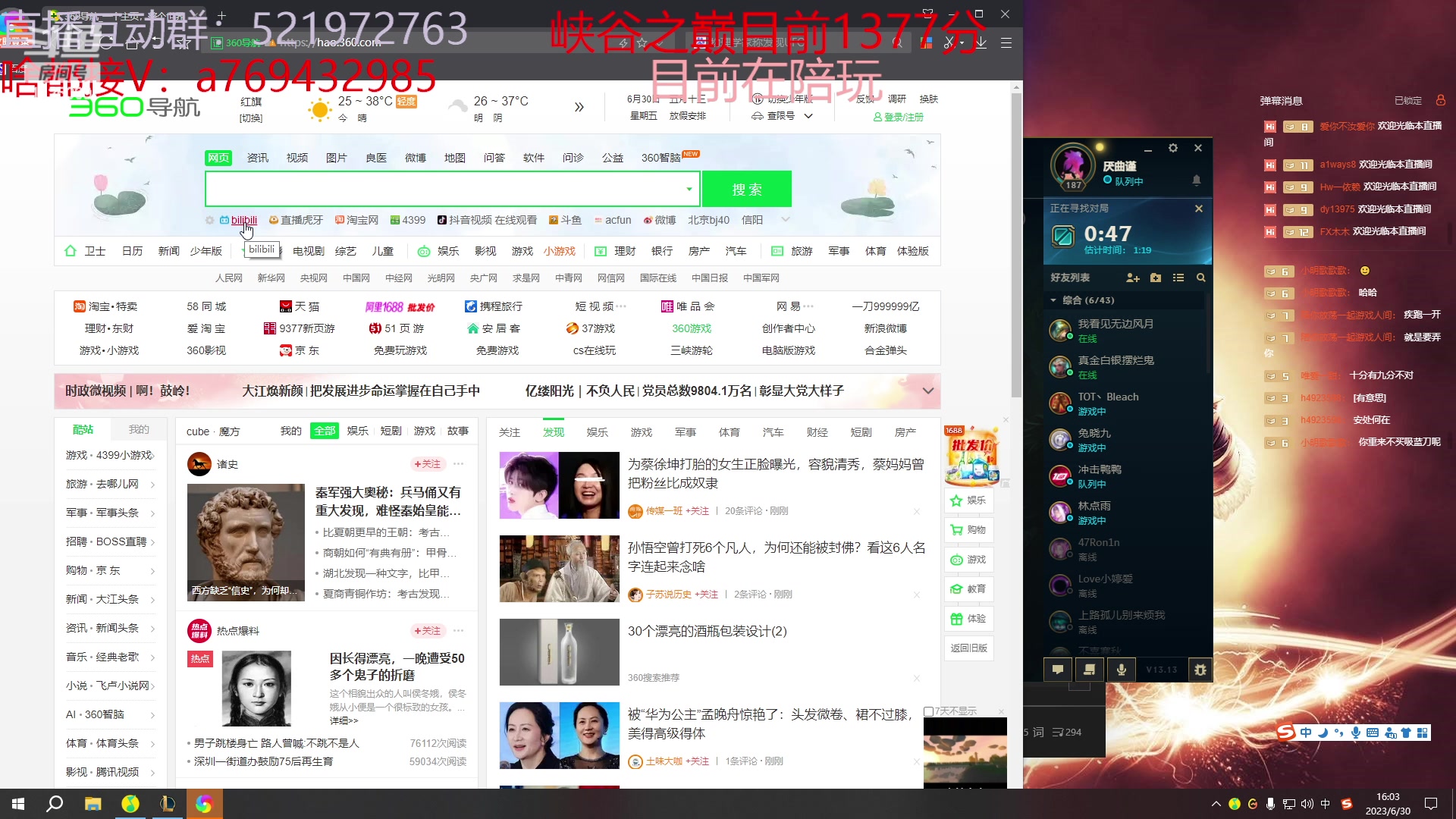Click taskbar volume speaker icon
Image resolution: width=1456 pixels, height=819 pixels.
[x=1307, y=804]
